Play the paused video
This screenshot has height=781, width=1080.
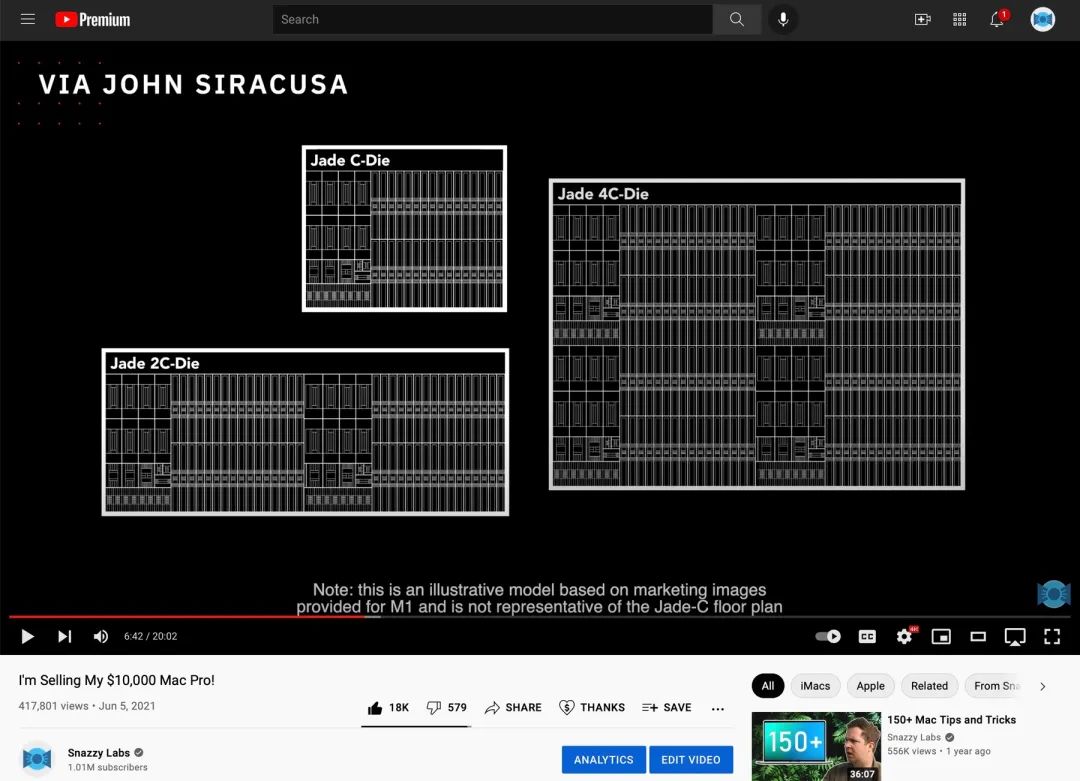(28, 636)
